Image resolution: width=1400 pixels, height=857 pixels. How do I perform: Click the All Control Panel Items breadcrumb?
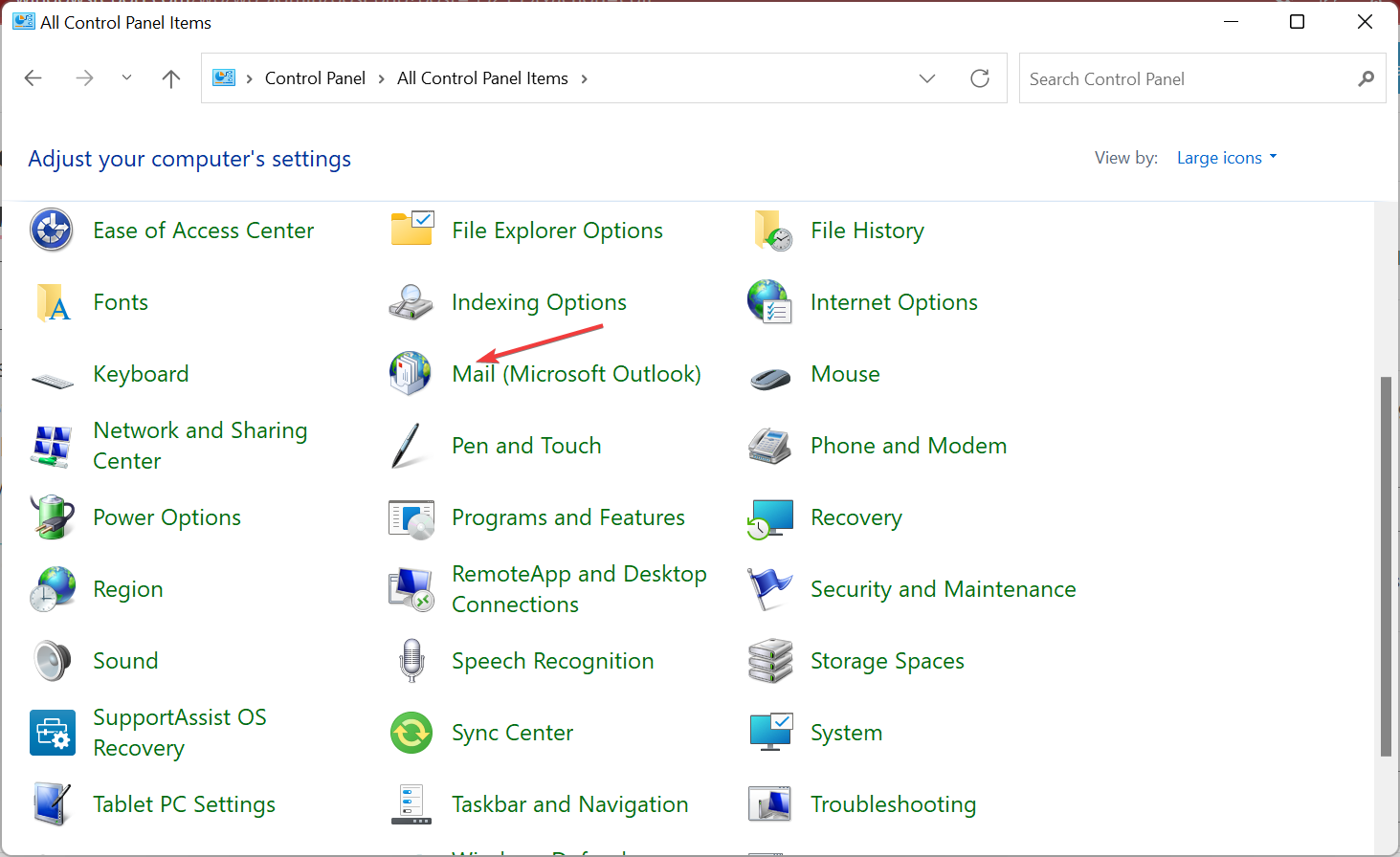(482, 78)
